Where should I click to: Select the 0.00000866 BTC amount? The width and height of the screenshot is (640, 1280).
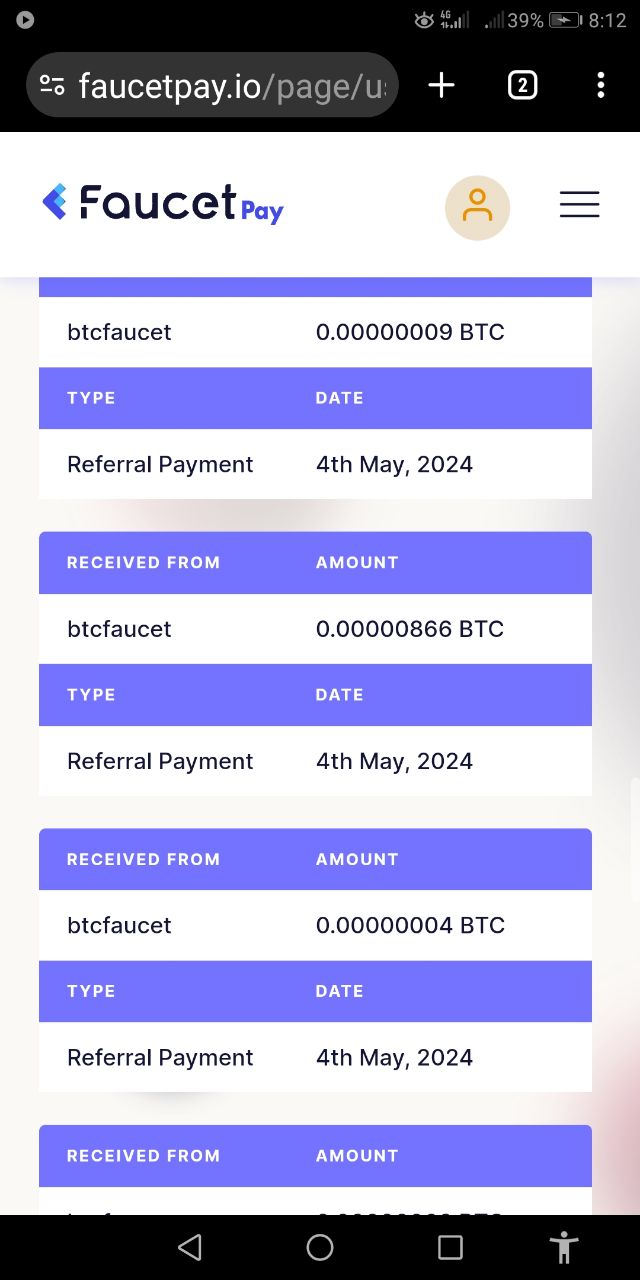(x=409, y=629)
